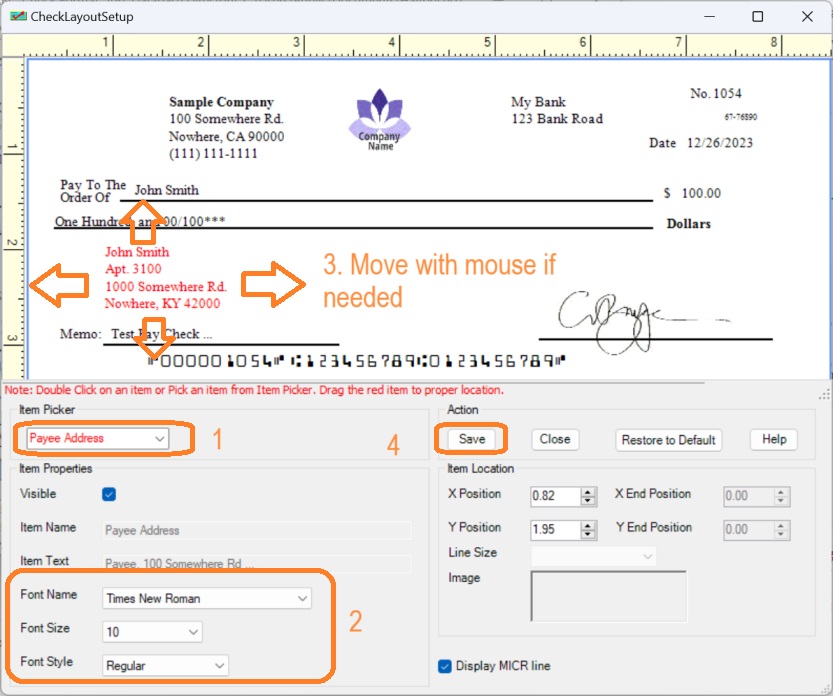The height and width of the screenshot is (696, 833).
Task: Expand the Font Size dropdown
Action: click(191, 631)
